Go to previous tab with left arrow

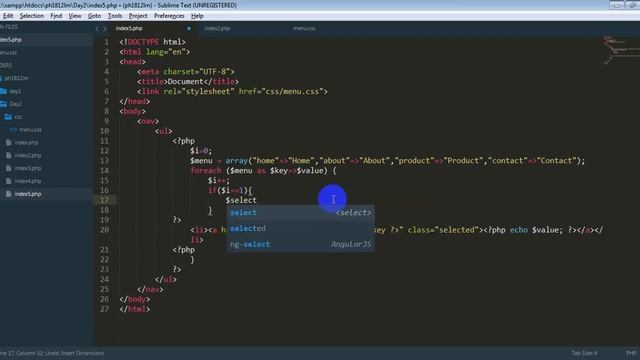click(97, 29)
